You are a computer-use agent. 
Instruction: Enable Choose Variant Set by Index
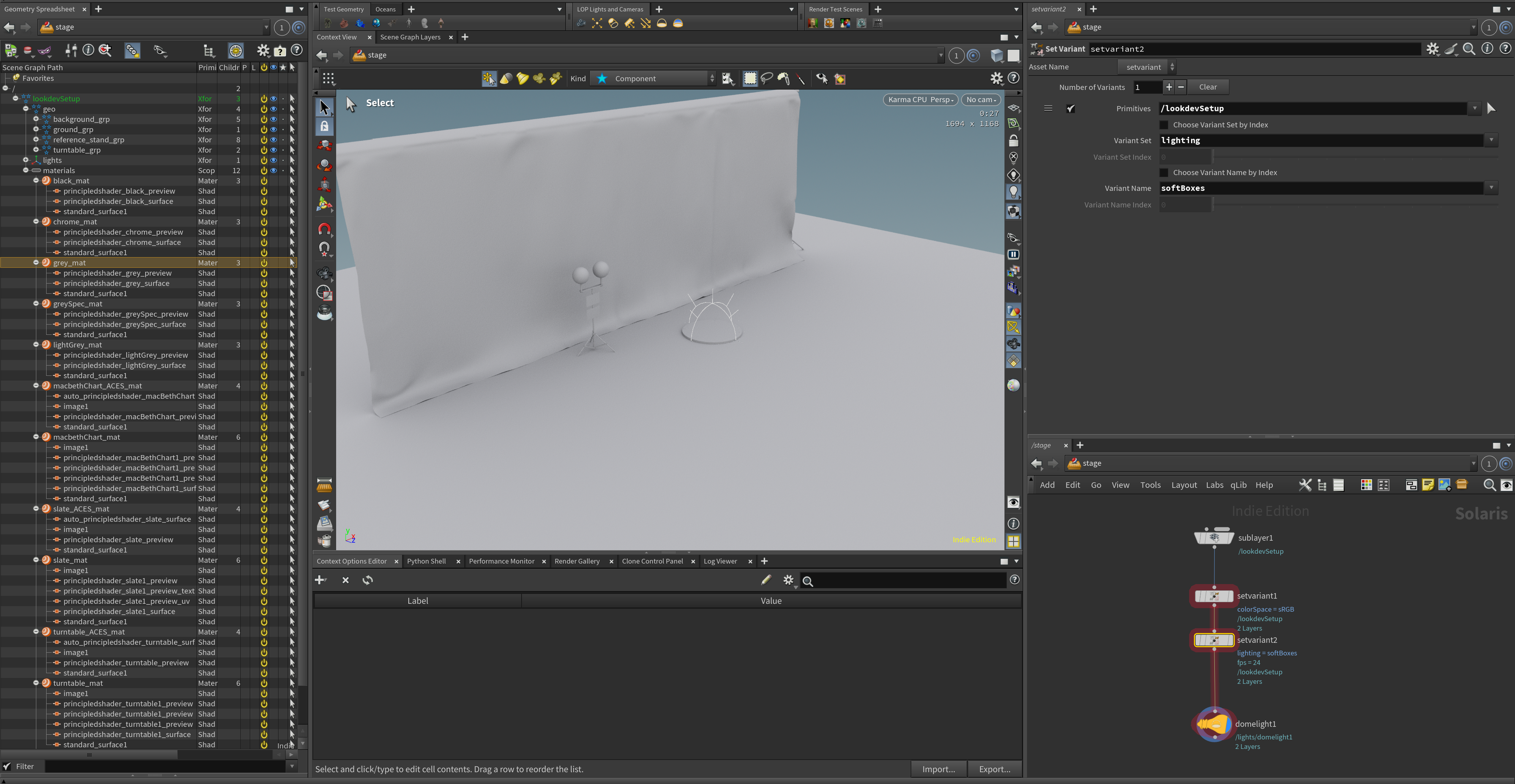point(1163,125)
